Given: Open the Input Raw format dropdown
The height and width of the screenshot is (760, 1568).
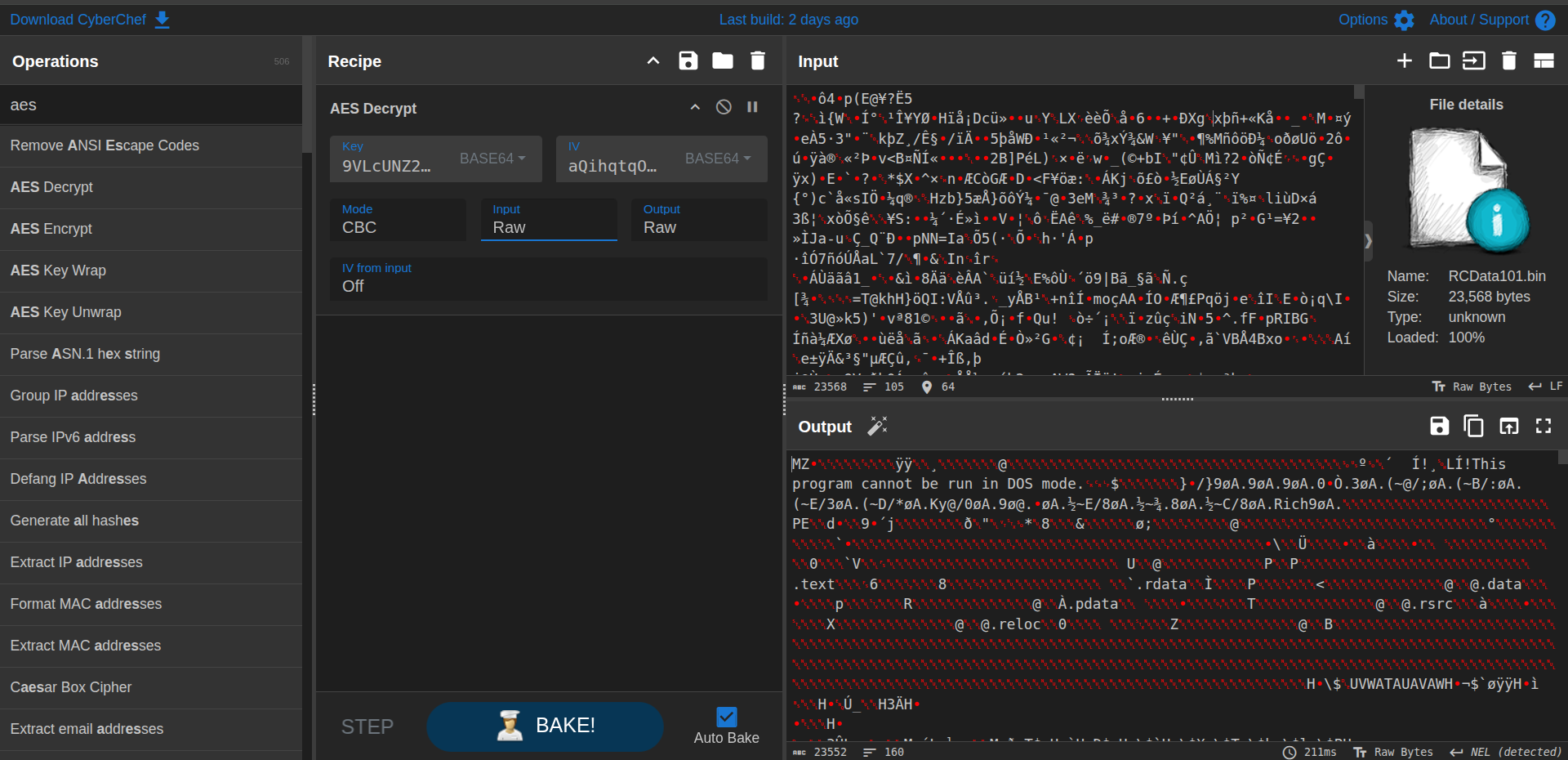Looking at the screenshot, I should 549,220.
